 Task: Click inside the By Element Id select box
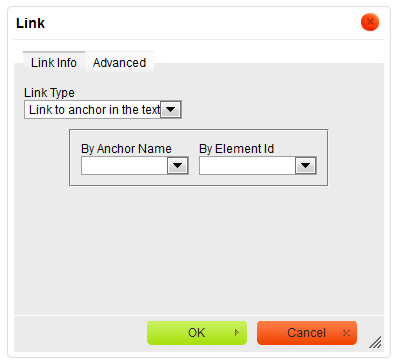tap(258, 166)
